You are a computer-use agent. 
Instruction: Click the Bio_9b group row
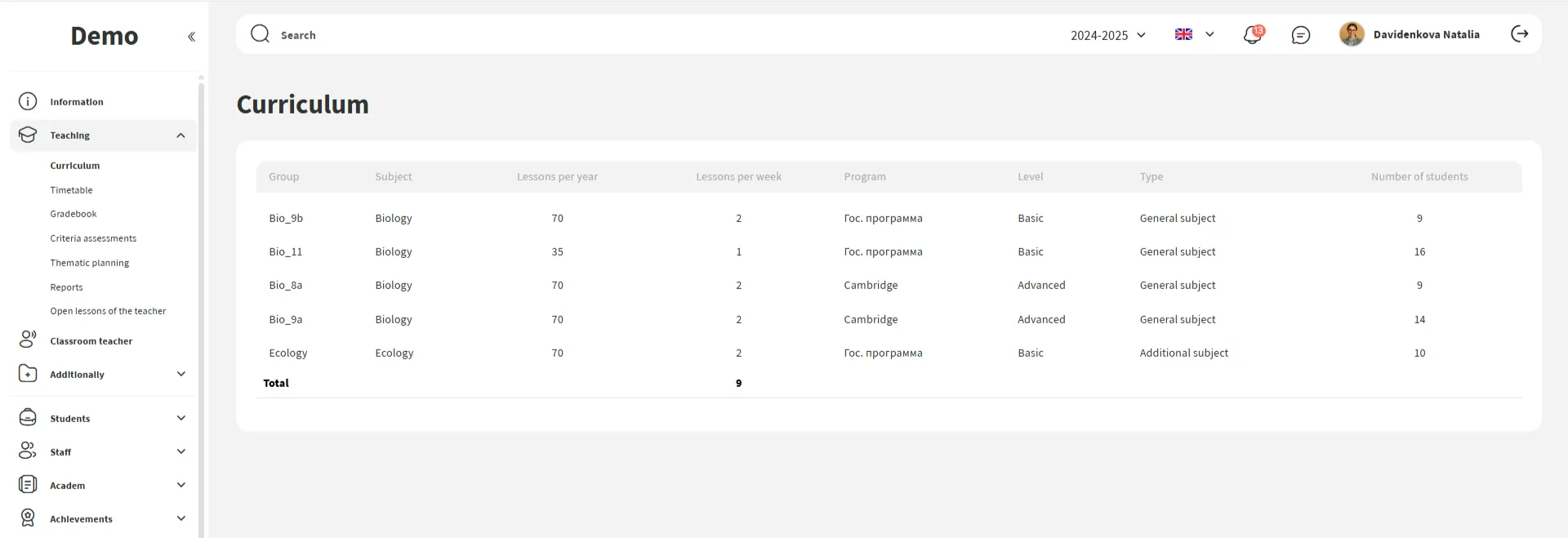pos(286,219)
